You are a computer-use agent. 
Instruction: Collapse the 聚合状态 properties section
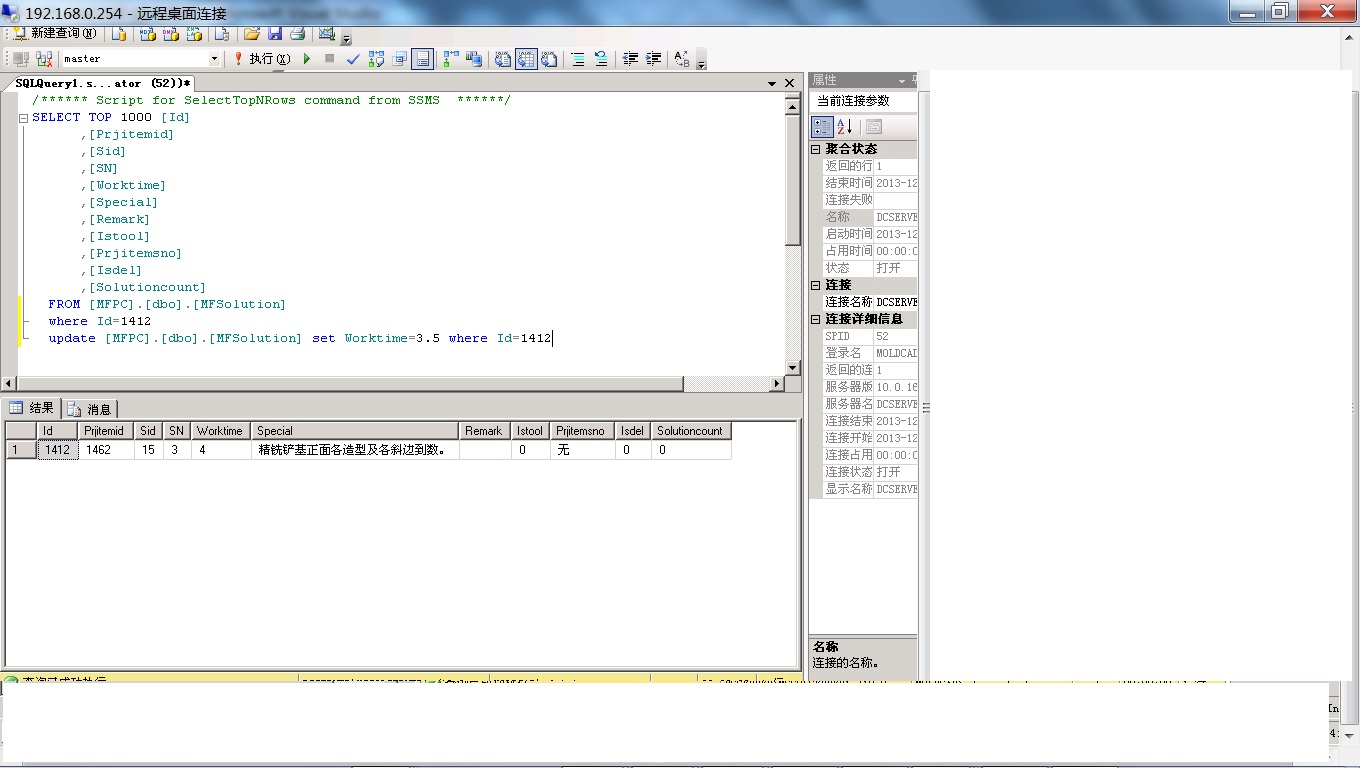pos(816,149)
